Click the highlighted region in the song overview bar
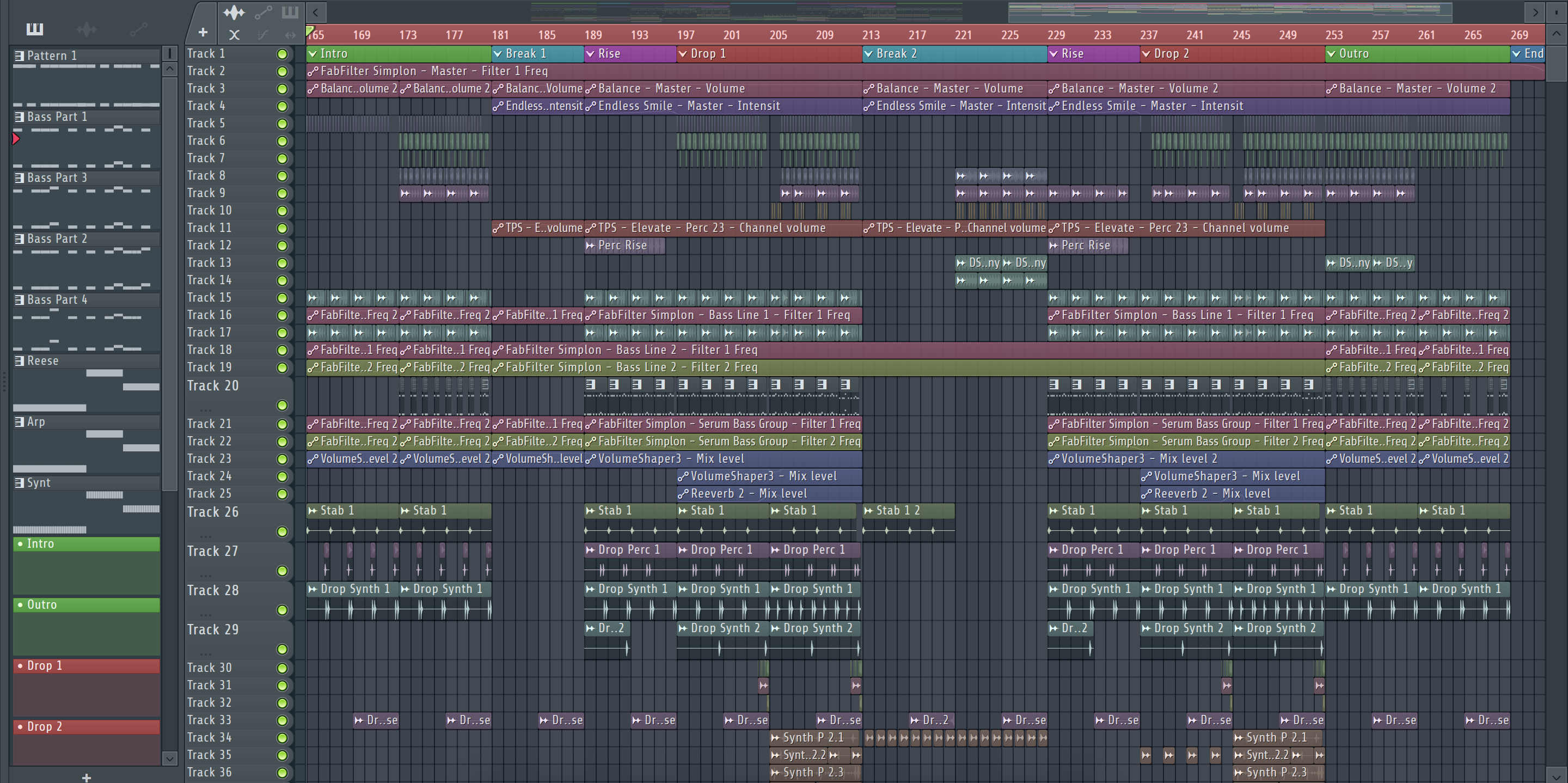The height and width of the screenshot is (783, 1568). click(1229, 11)
